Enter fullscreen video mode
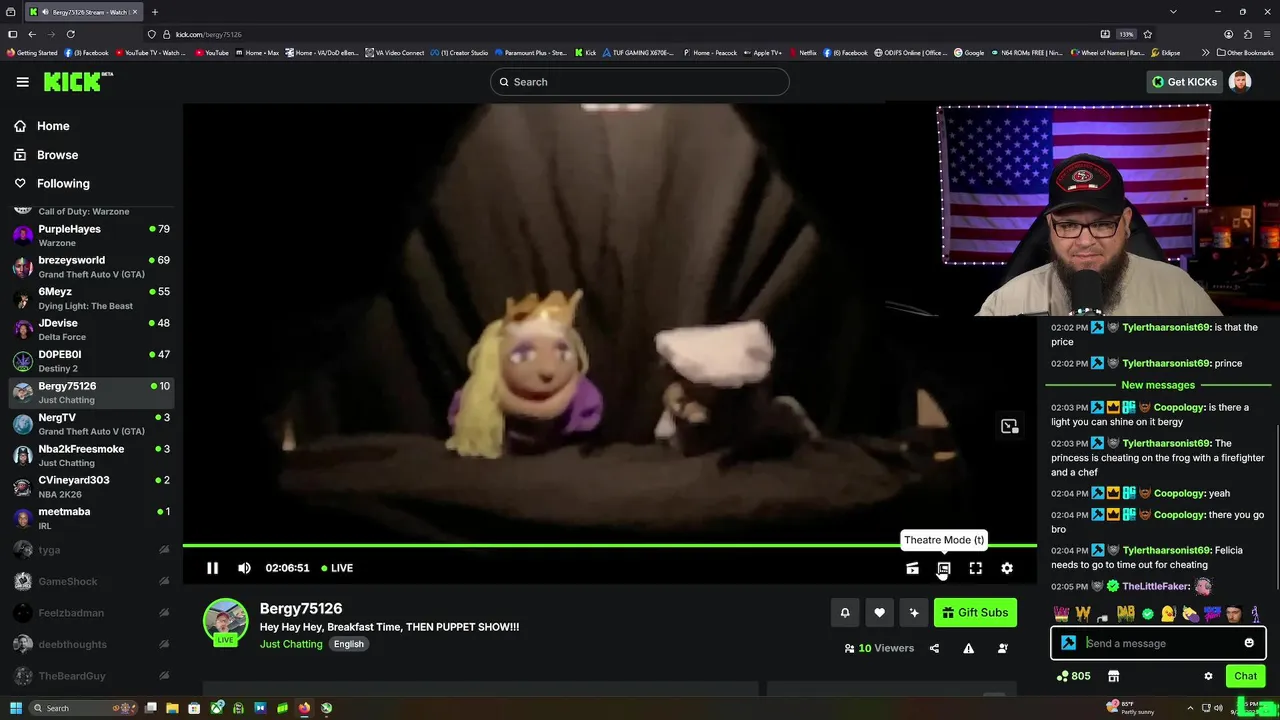The image size is (1280, 720). (975, 568)
